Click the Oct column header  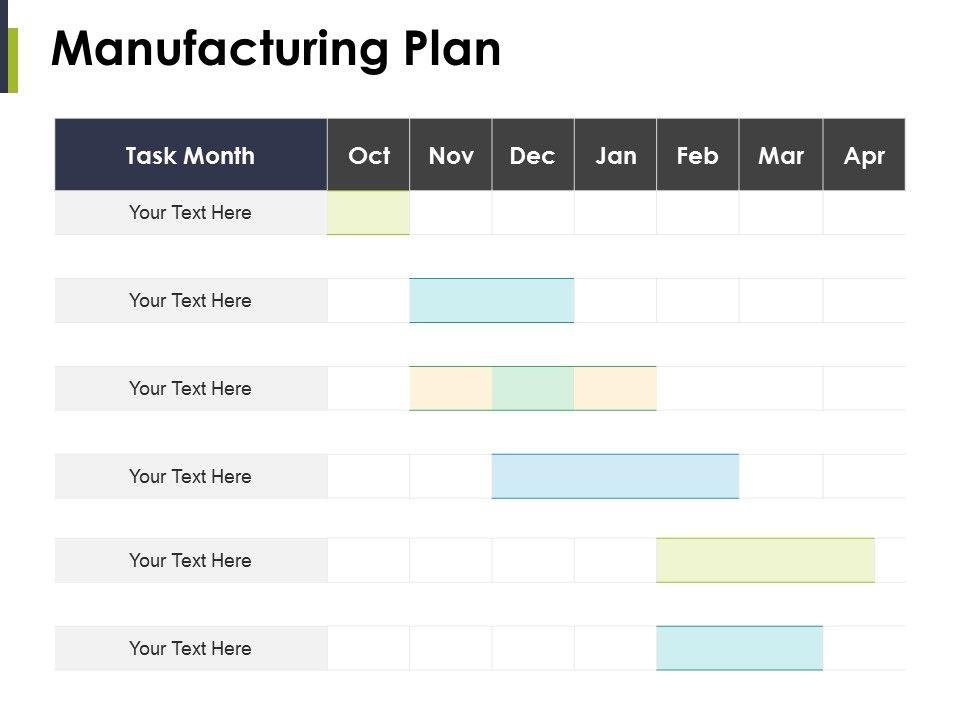point(368,155)
